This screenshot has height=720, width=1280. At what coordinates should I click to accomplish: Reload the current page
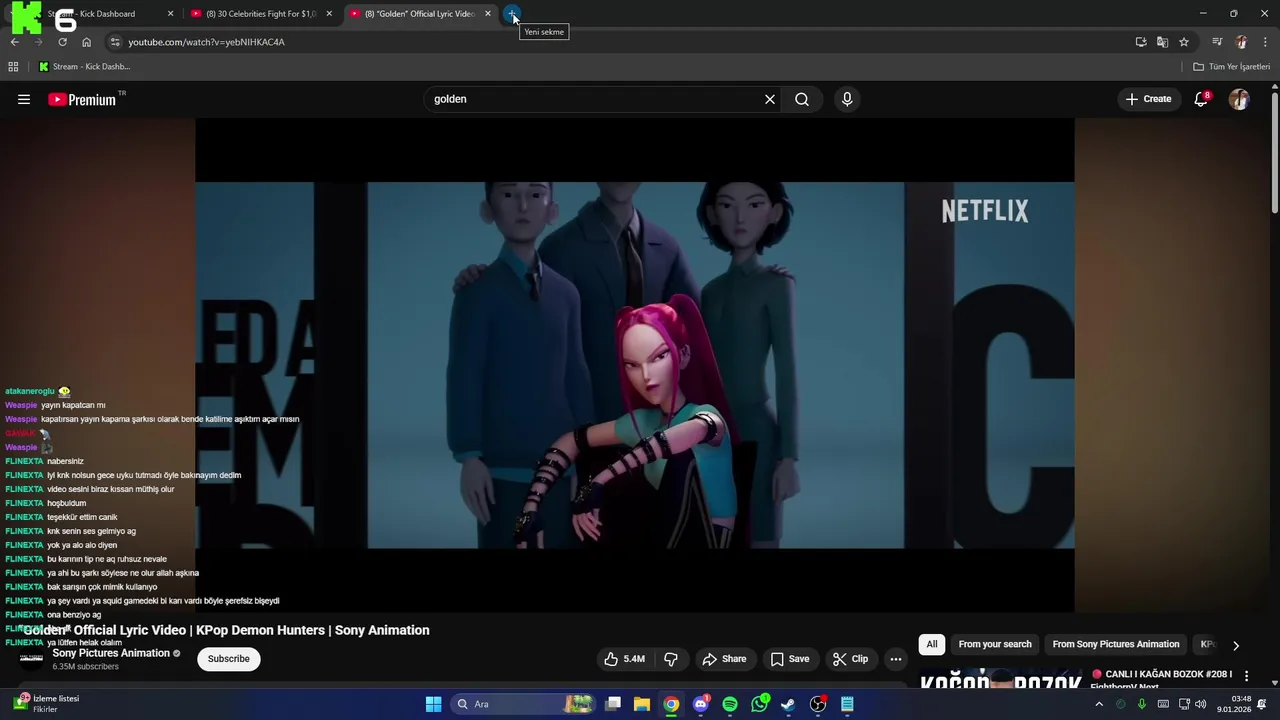(62, 42)
